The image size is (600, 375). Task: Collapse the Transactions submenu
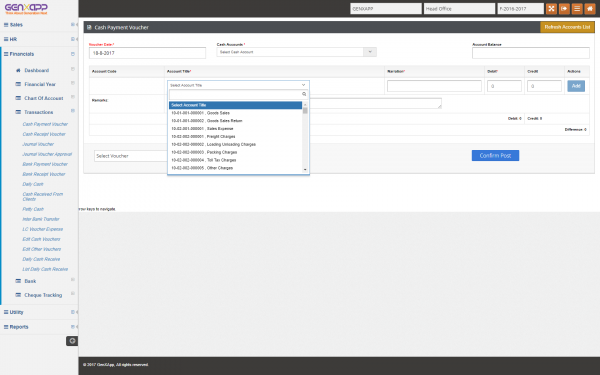point(73,111)
